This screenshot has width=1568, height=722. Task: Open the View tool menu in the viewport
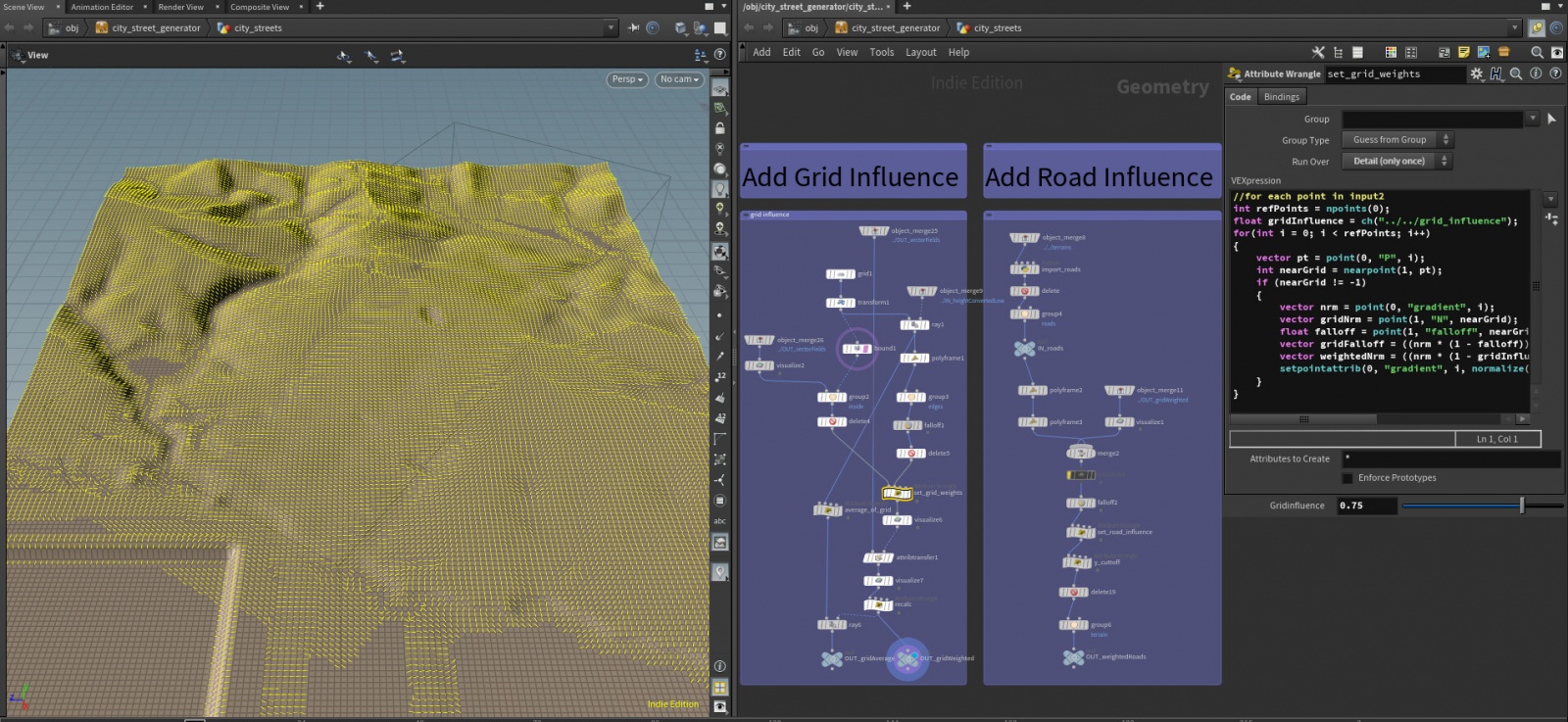[x=29, y=55]
